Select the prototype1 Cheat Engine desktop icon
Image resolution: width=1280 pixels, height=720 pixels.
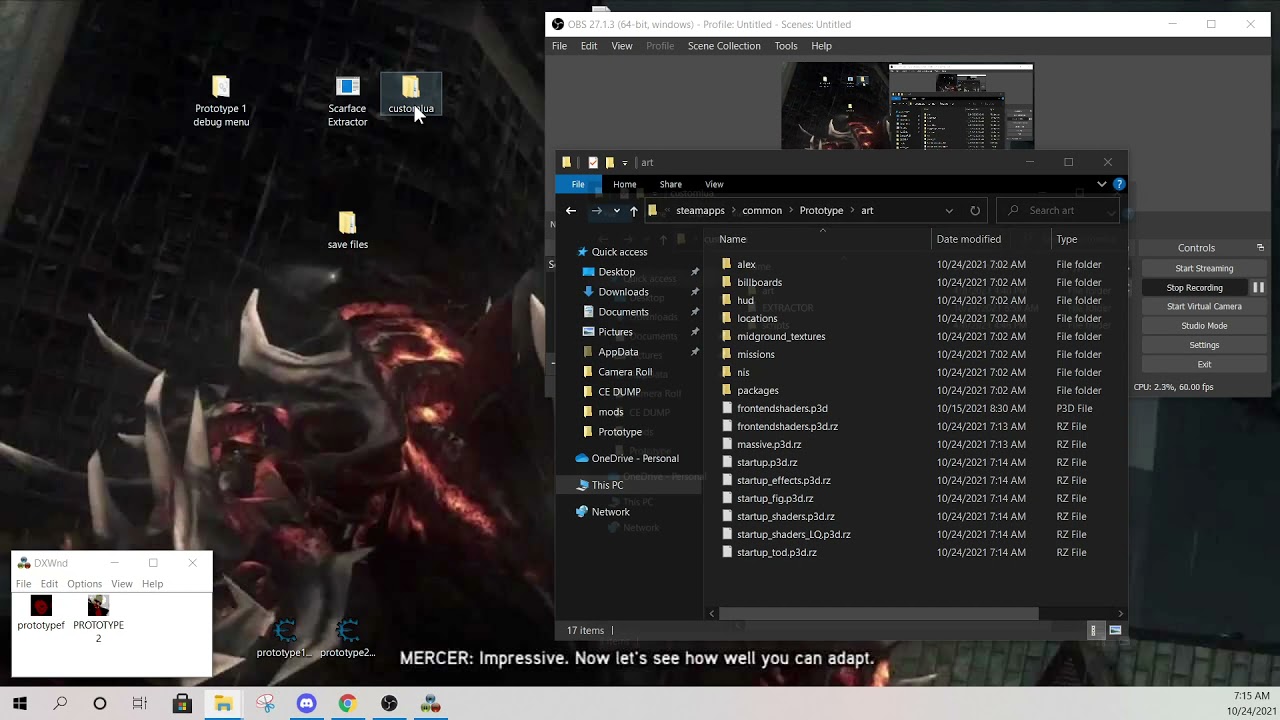[285, 638]
